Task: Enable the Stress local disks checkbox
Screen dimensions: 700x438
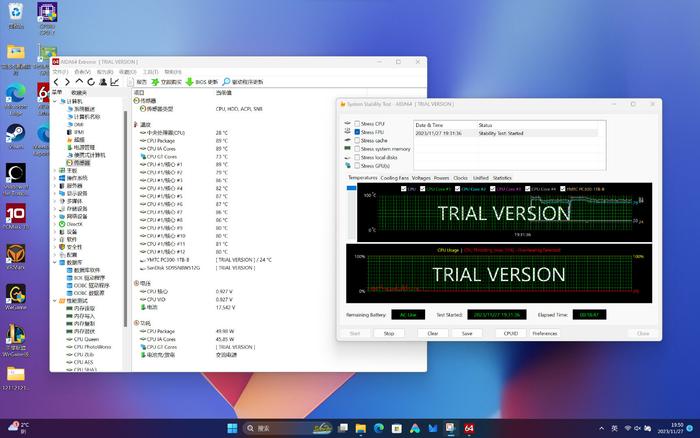Action: pos(357,157)
